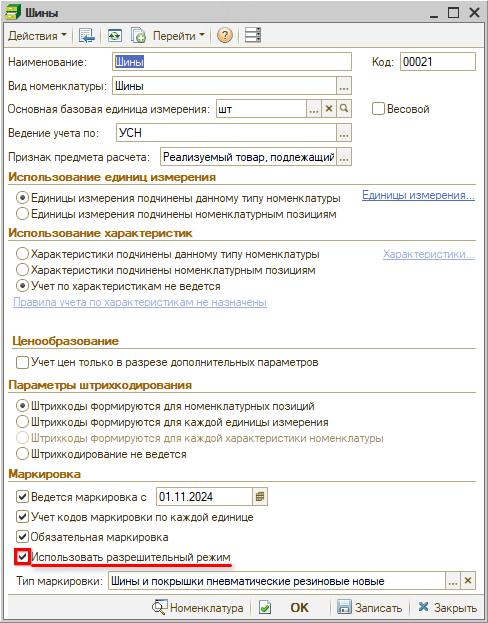
Task: Click the marking start date field
Action: [204, 497]
